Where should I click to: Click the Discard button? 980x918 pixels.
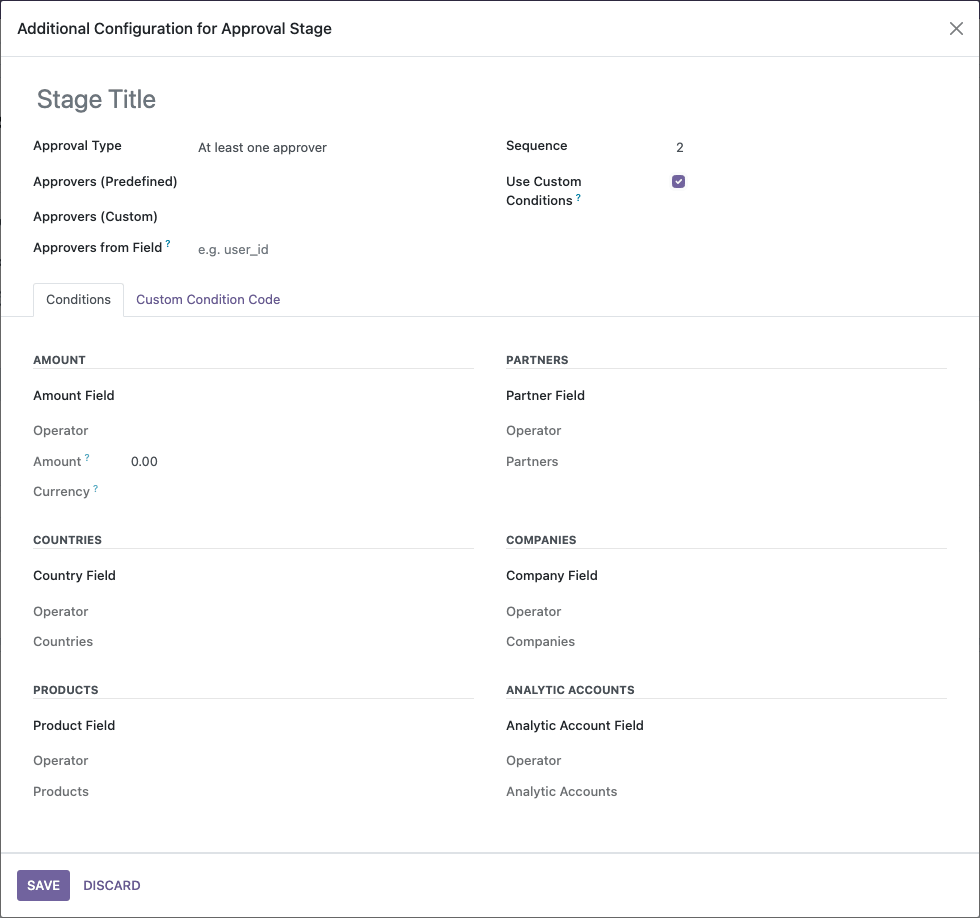pos(112,886)
